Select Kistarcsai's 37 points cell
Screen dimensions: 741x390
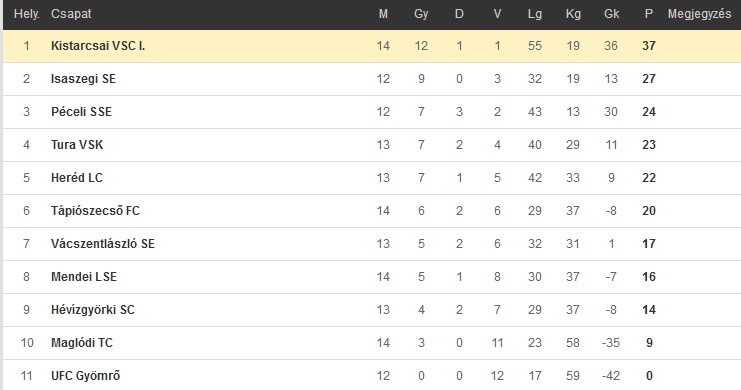pyautogui.click(x=649, y=46)
